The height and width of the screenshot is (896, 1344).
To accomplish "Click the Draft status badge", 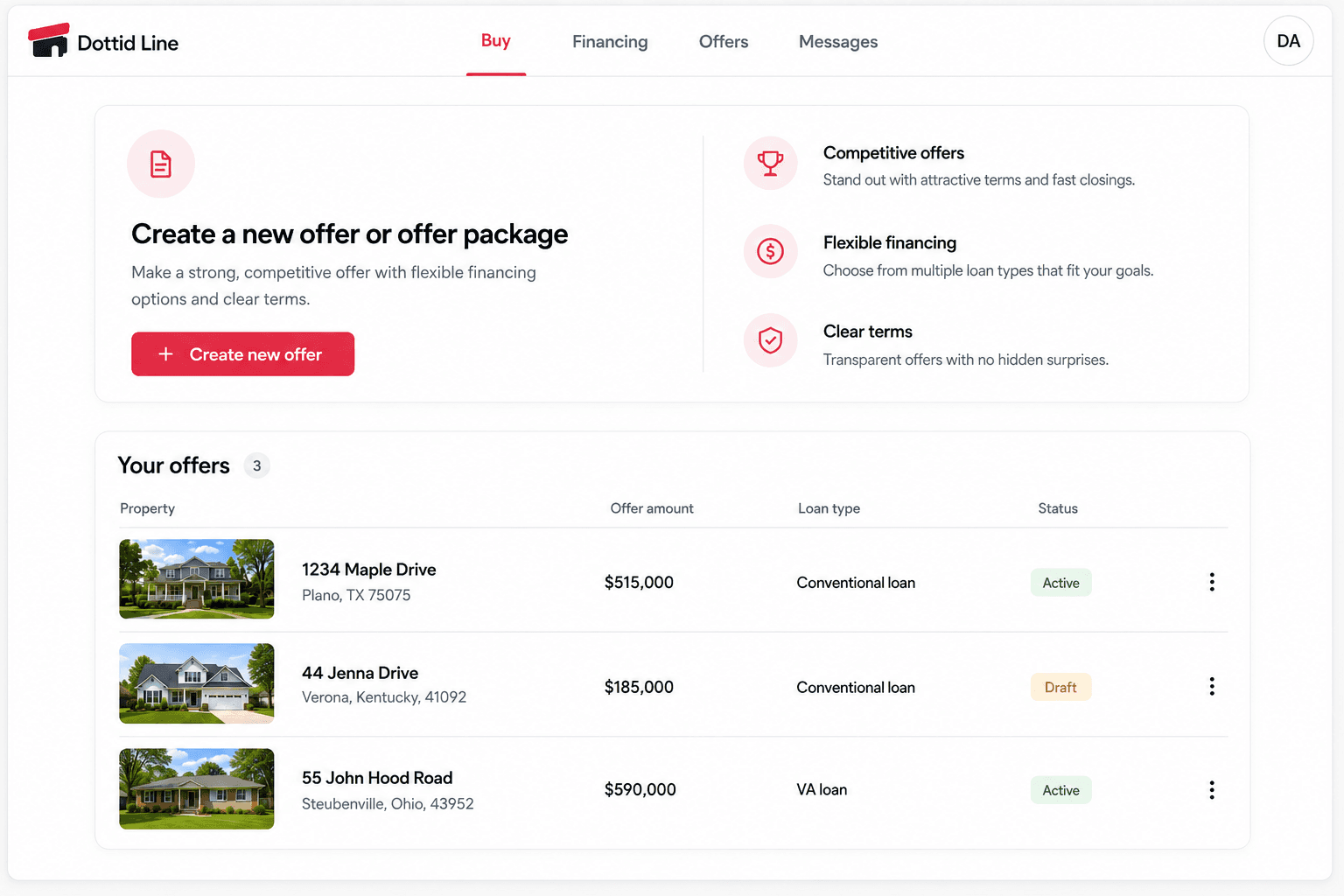I will pyautogui.click(x=1060, y=688).
